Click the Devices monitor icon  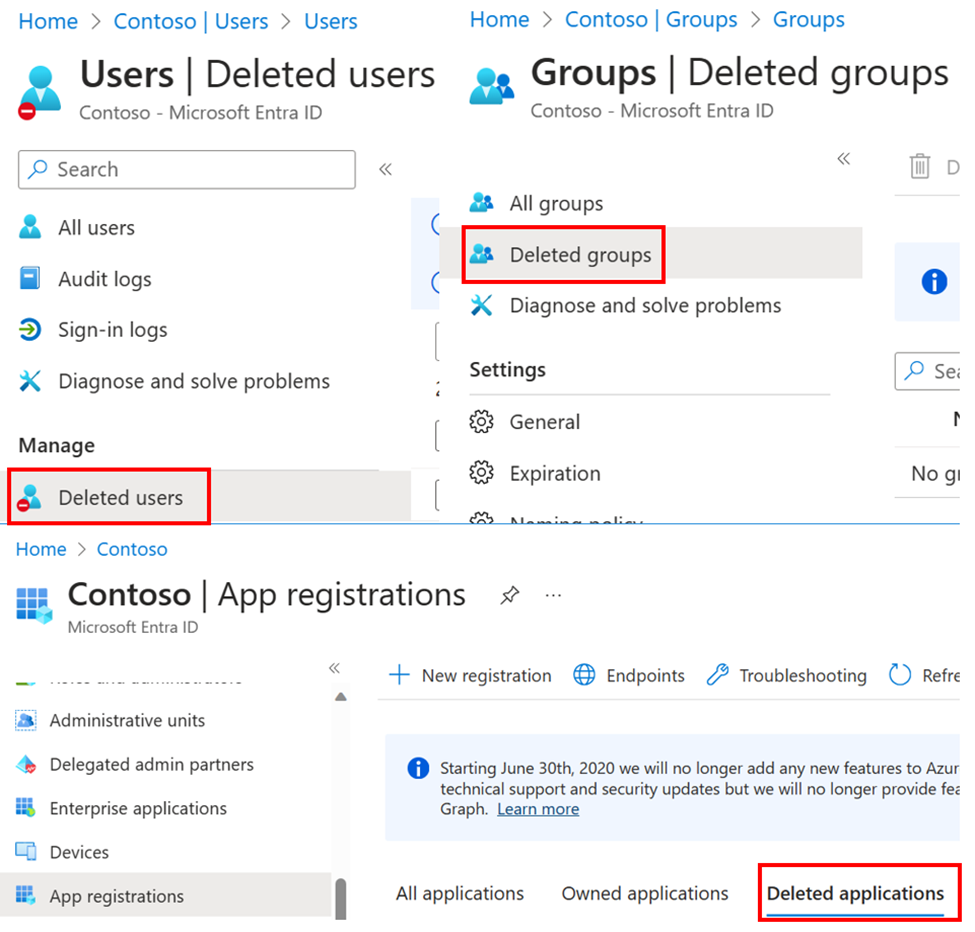click(x=25, y=851)
